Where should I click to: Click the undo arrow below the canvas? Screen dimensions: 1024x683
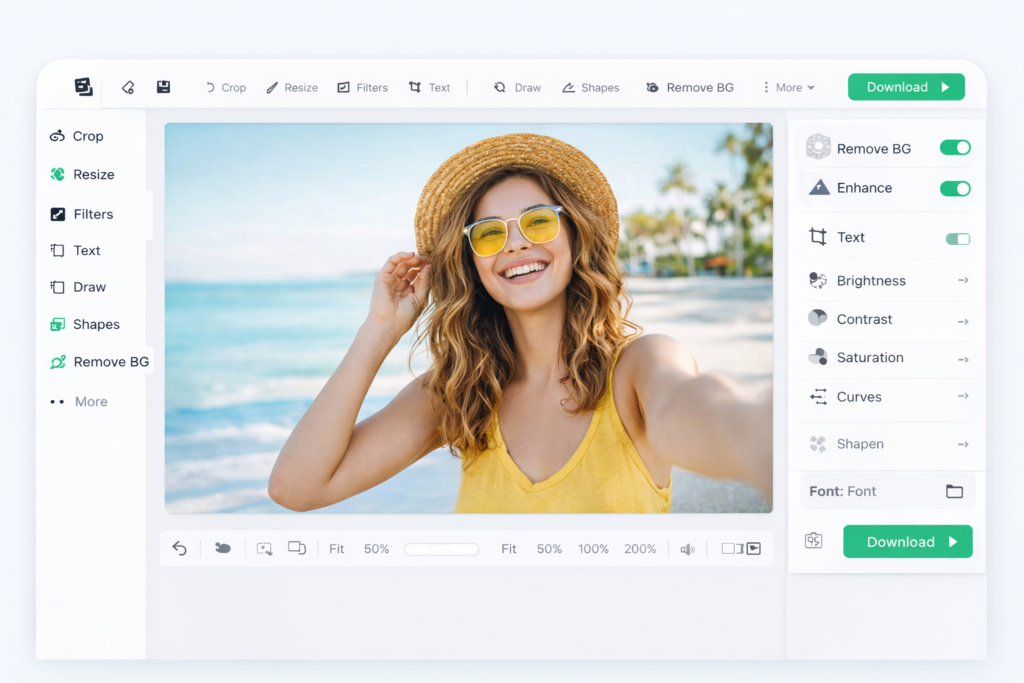click(x=181, y=548)
